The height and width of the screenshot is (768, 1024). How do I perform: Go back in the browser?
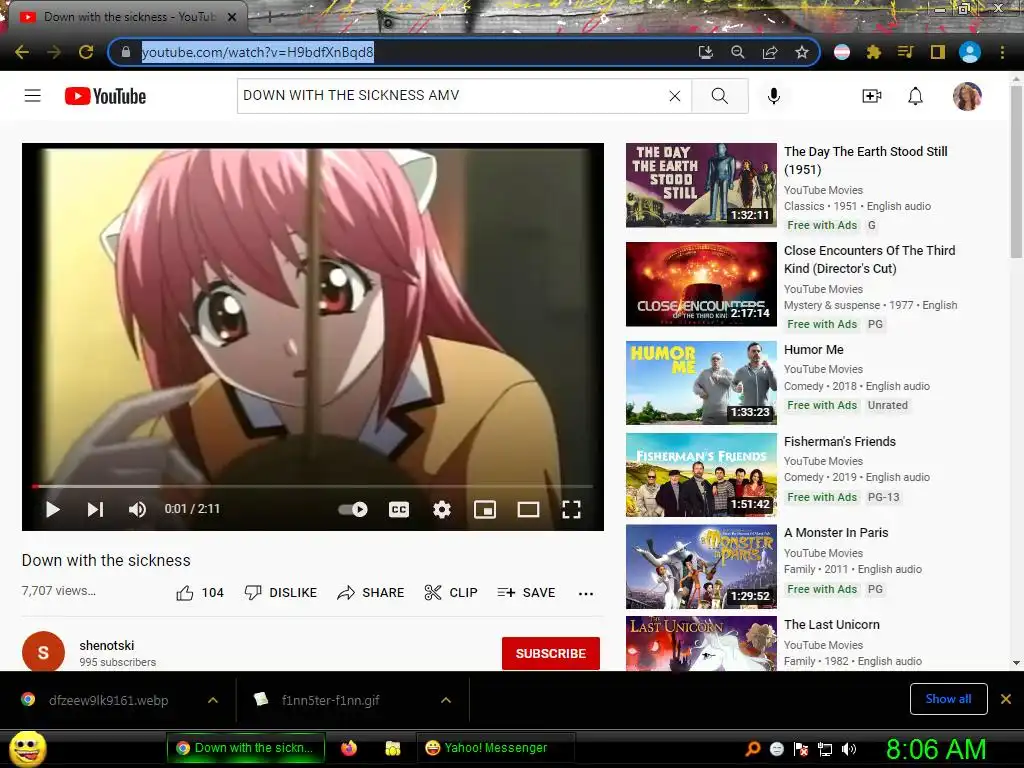point(22,52)
